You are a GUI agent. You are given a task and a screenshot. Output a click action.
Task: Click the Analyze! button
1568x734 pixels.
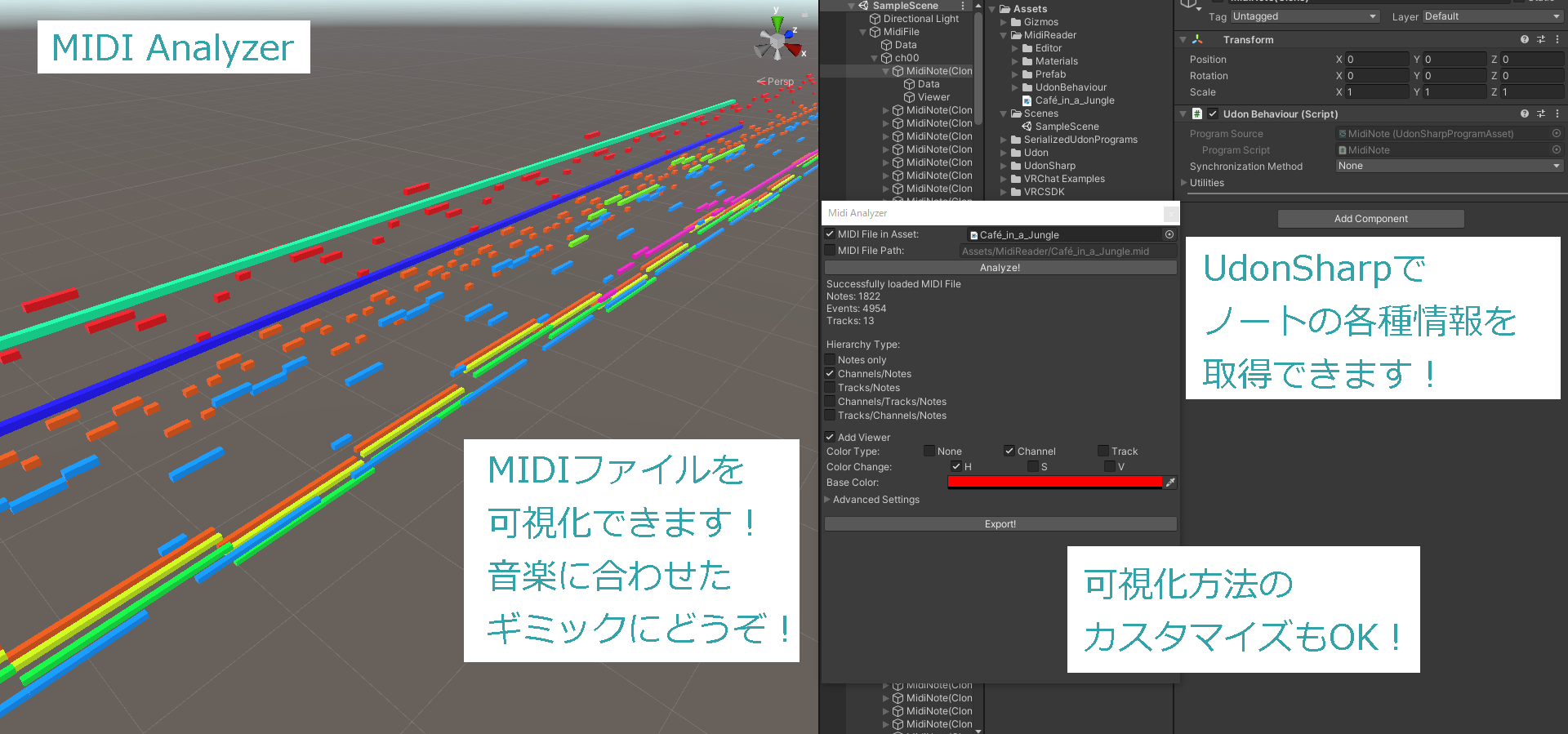(1000, 268)
